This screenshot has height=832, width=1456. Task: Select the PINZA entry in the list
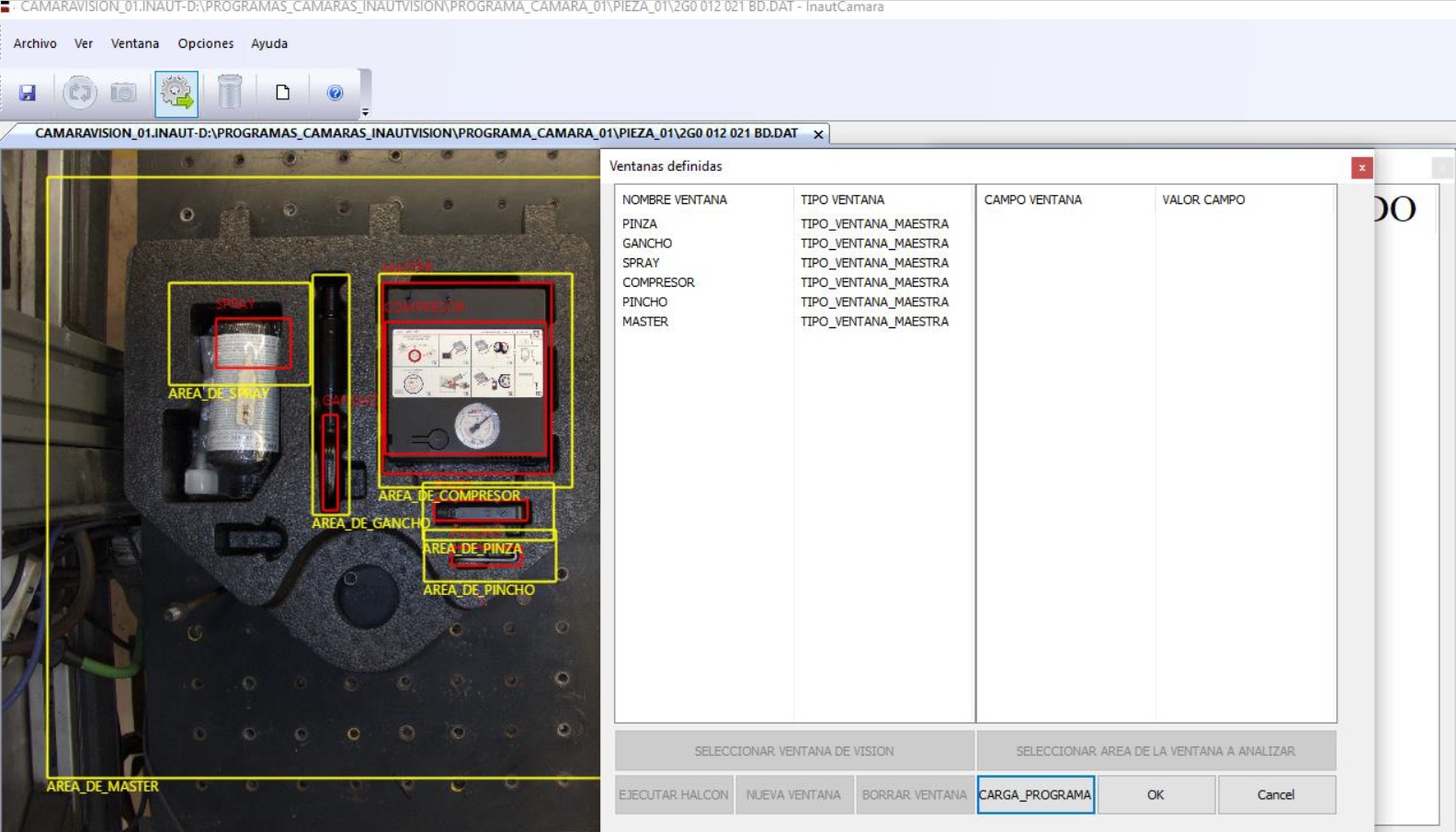(640, 223)
